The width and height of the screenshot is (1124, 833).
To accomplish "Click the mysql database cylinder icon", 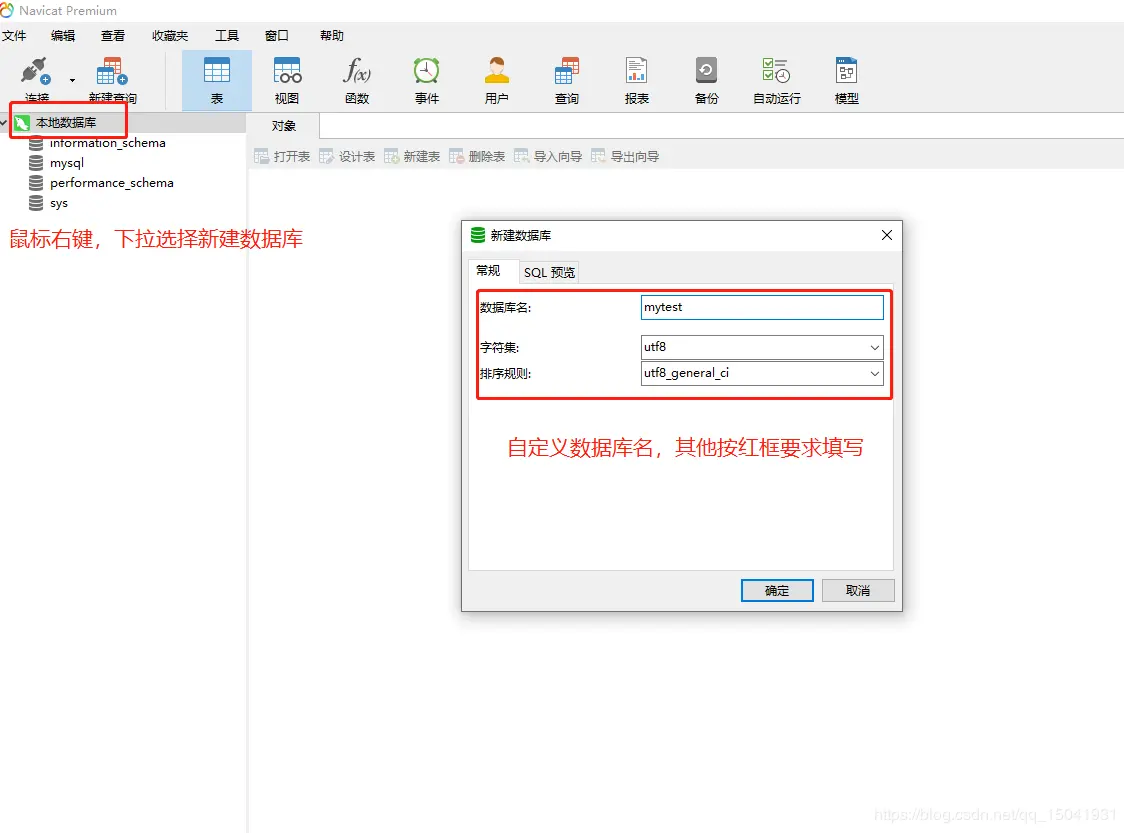I will tap(36, 163).
